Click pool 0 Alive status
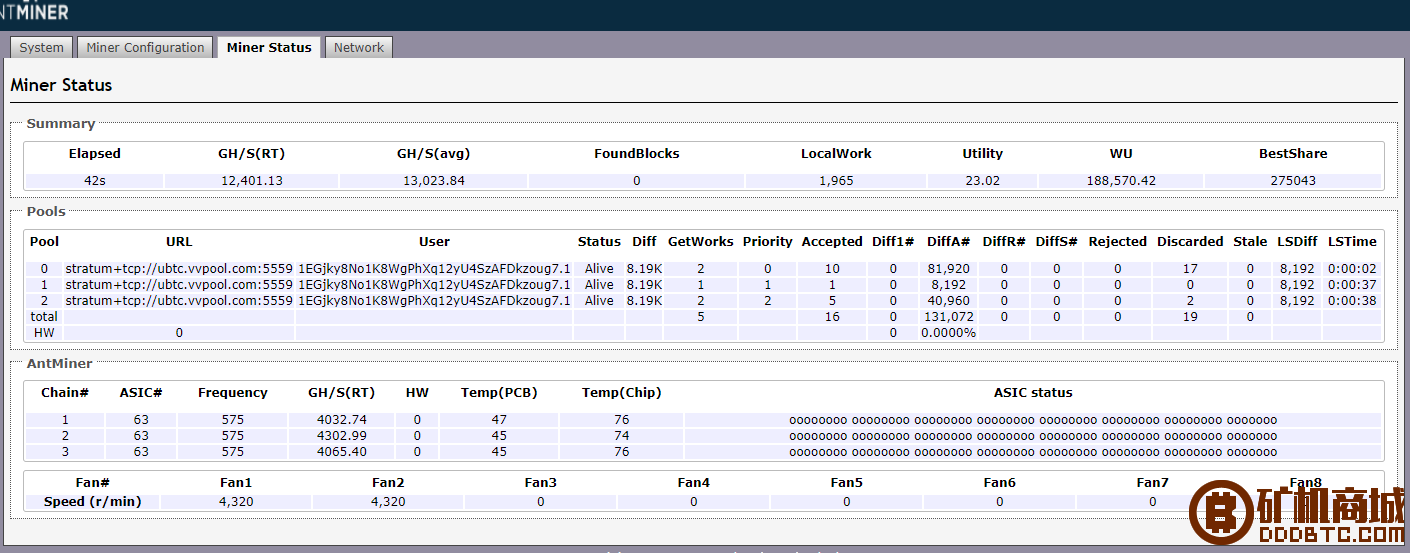 pyautogui.click(x=599, y=269)
